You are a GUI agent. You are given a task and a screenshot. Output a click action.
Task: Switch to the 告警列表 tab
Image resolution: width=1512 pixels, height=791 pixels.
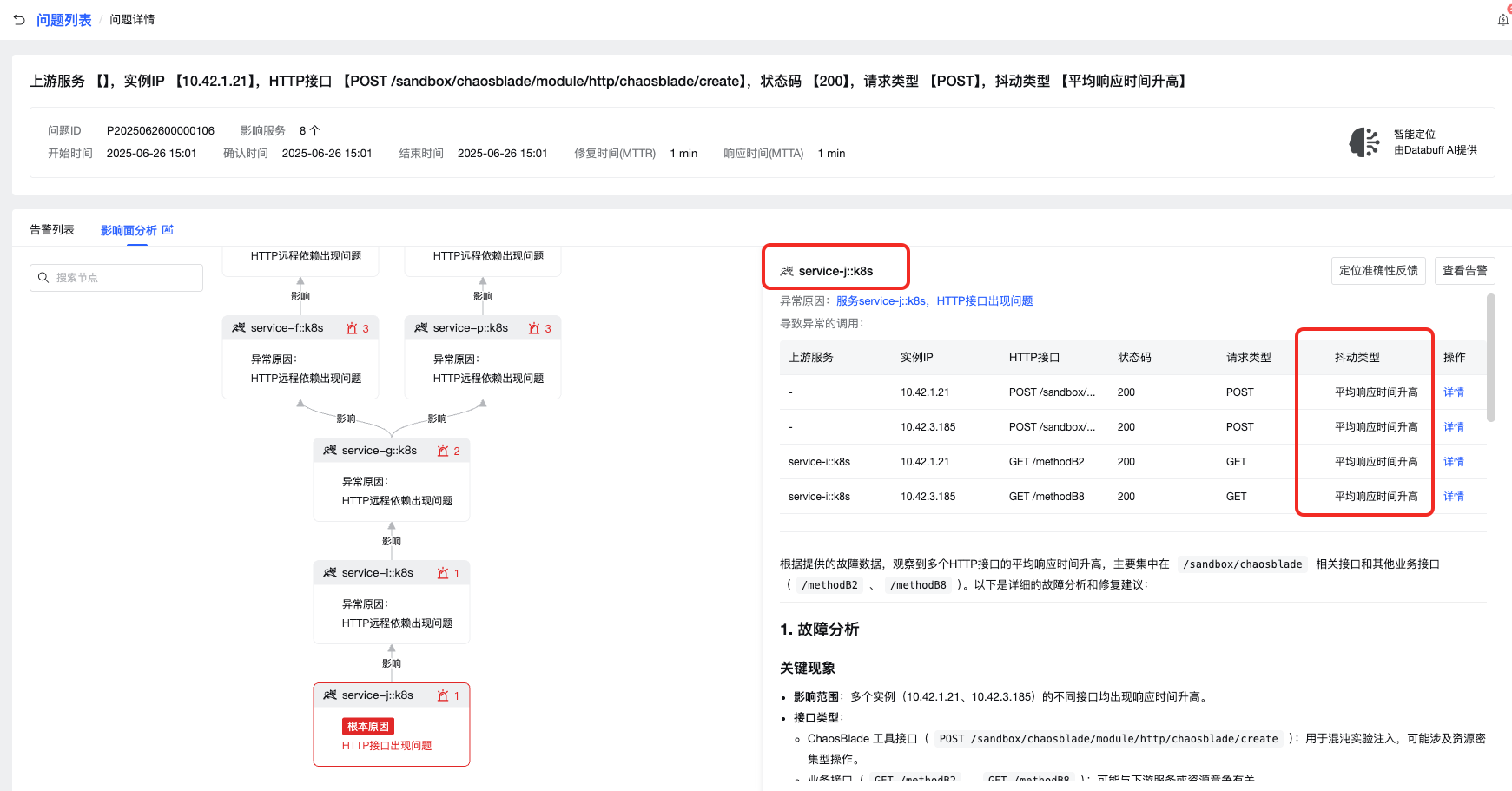coord(52,230)
